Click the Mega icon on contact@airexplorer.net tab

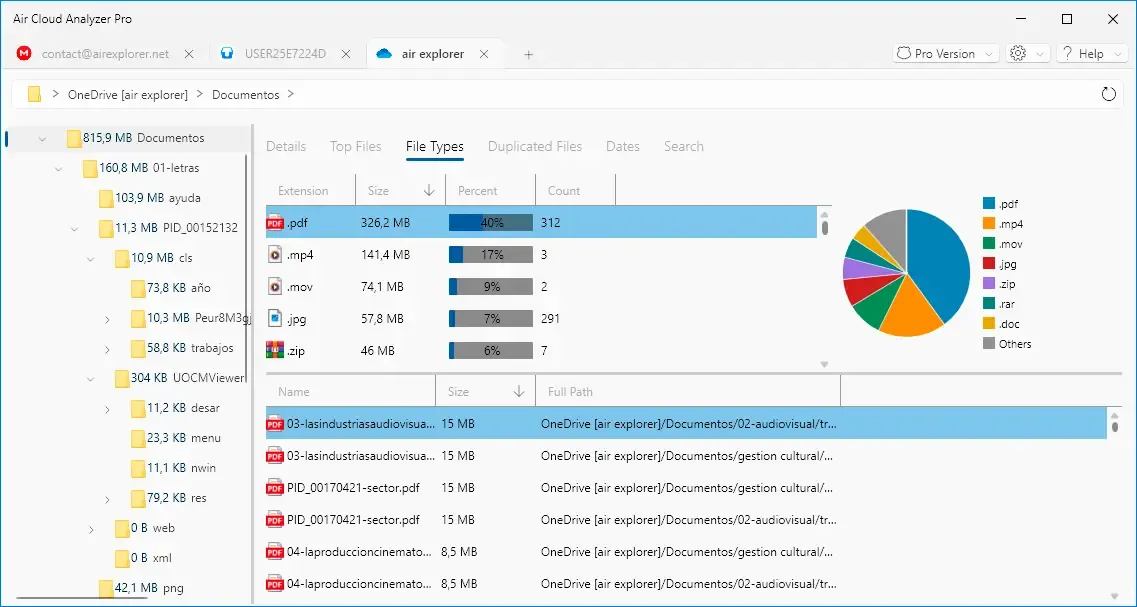point(25,54)
